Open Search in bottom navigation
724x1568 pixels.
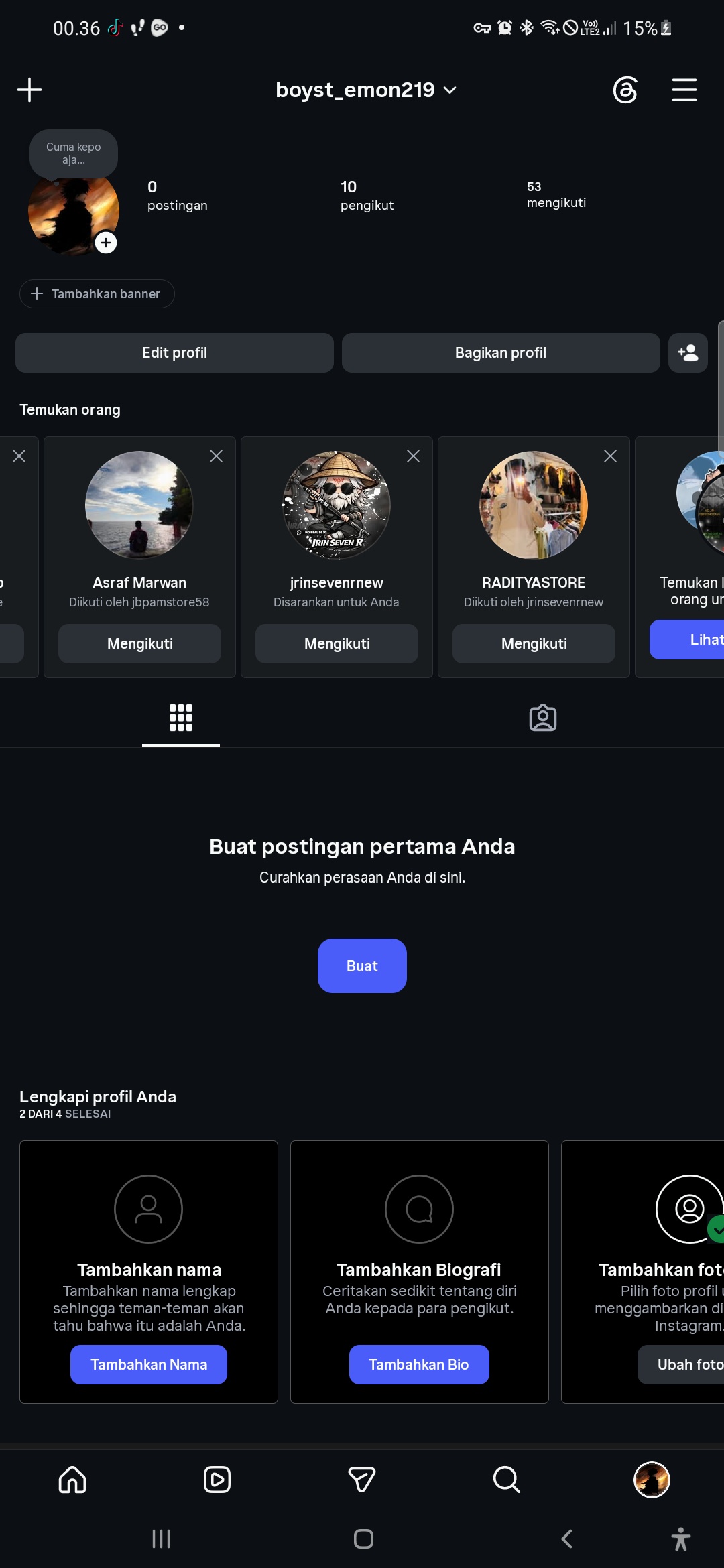click(x=507, y=1480)
